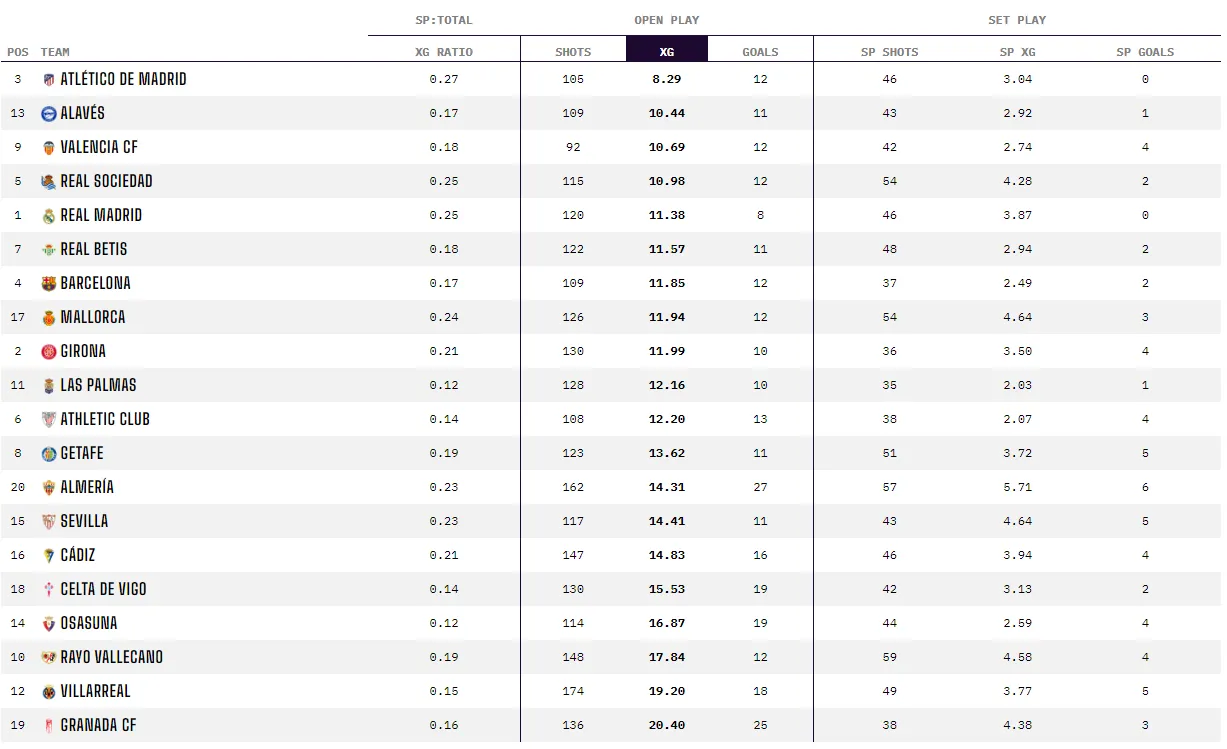Click the Sevilla club crest
Screen dimensions: 1227x749
pos(48,521)
